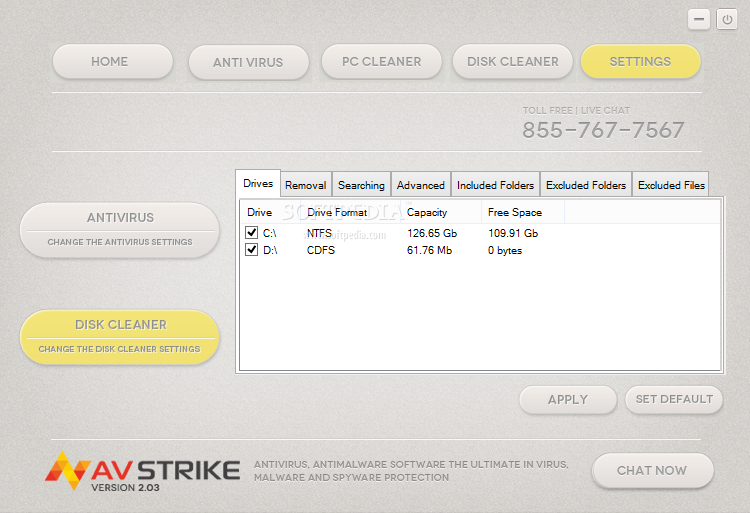
Task: Sort by Free Space column header
Action: [x=522, y=212]
